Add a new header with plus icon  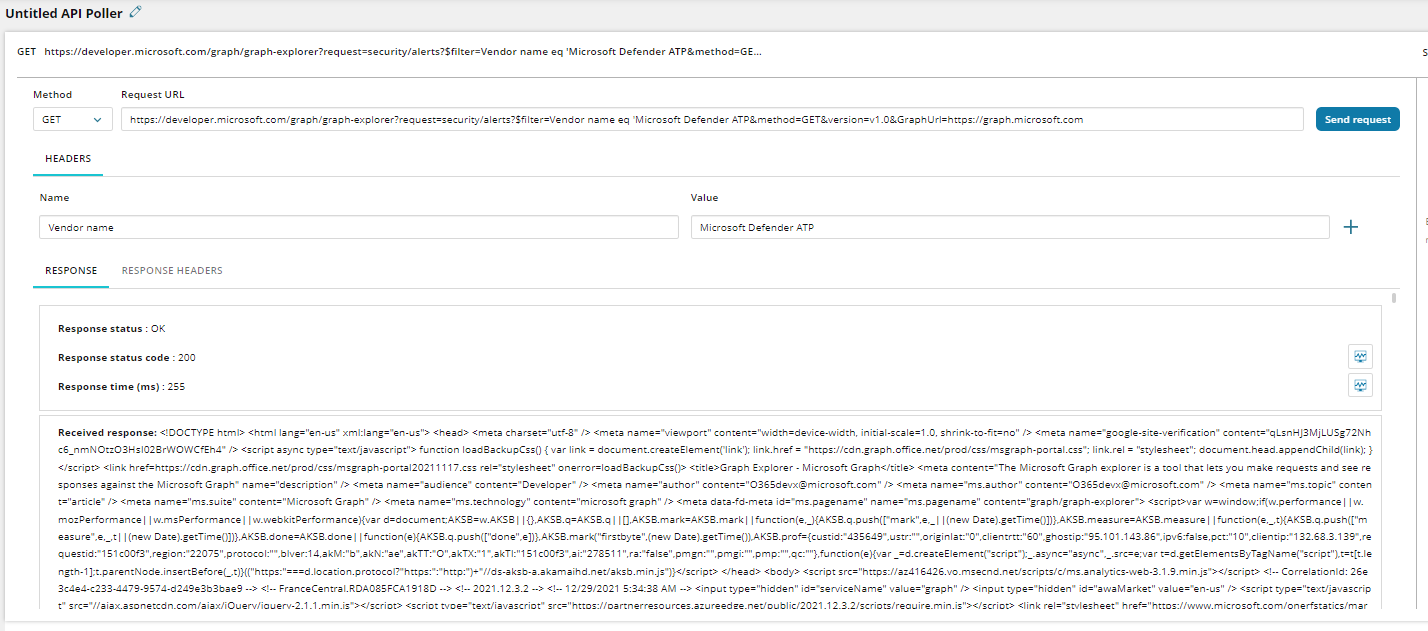click(1351, 227)
